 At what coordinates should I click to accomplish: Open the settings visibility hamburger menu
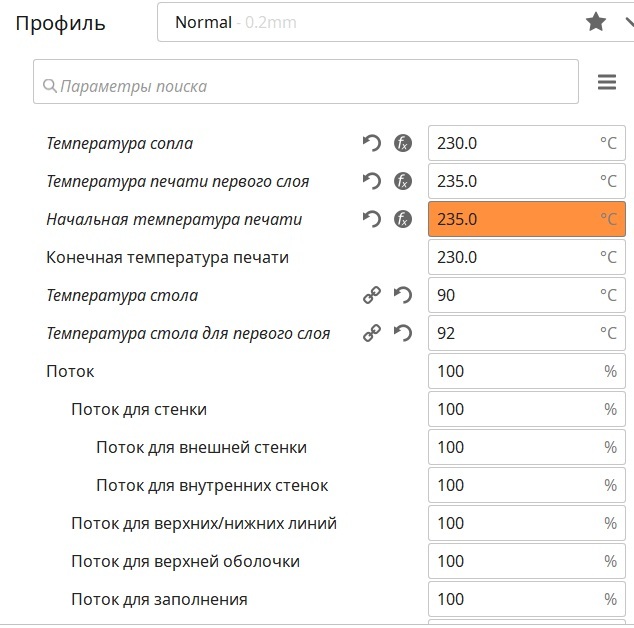(607, 83)
